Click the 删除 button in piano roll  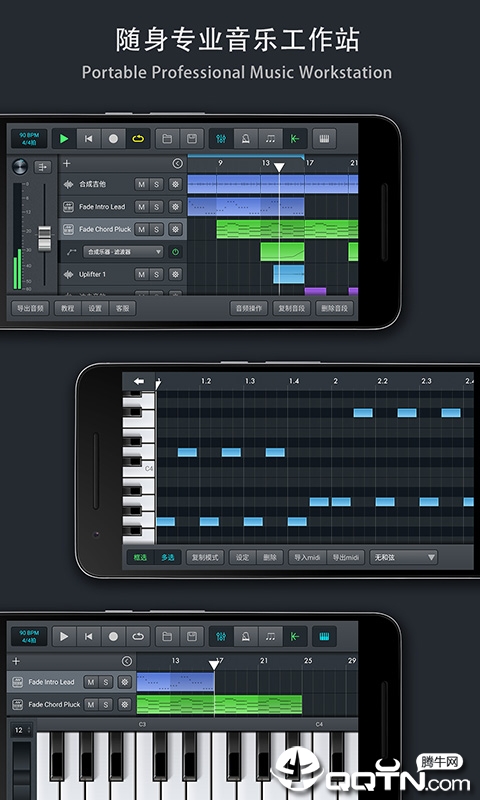point(270,557)
